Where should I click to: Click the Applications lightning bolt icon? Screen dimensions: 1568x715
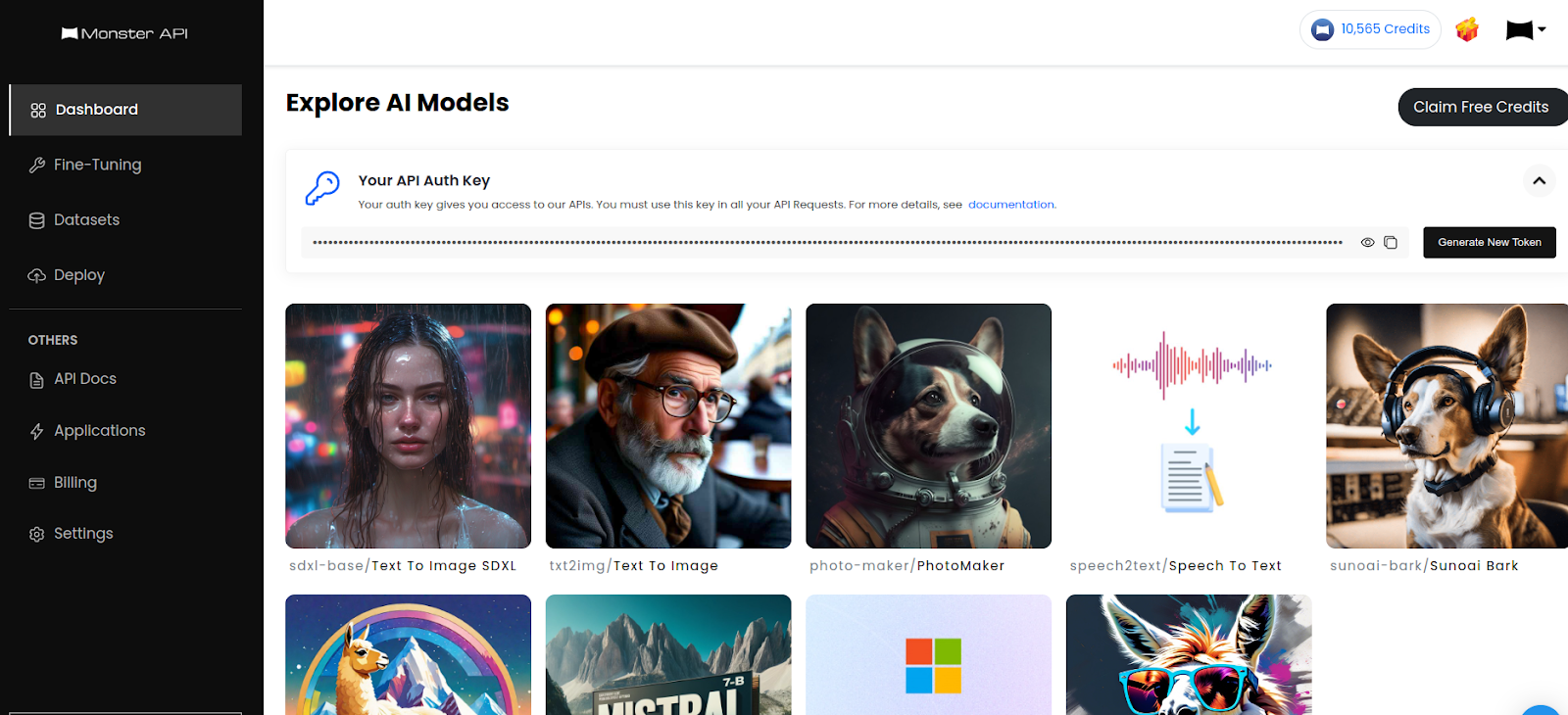[x=37, y=432]
